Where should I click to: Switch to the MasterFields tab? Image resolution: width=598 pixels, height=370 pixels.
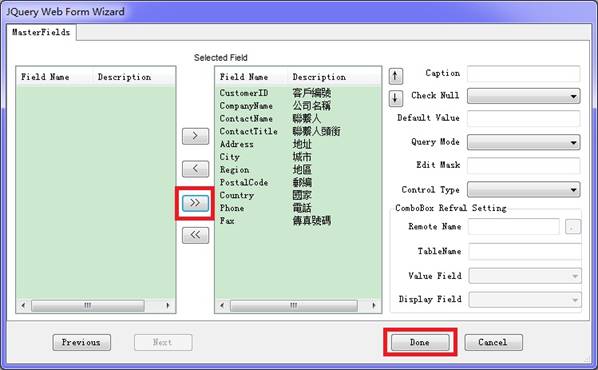[41, 32]
